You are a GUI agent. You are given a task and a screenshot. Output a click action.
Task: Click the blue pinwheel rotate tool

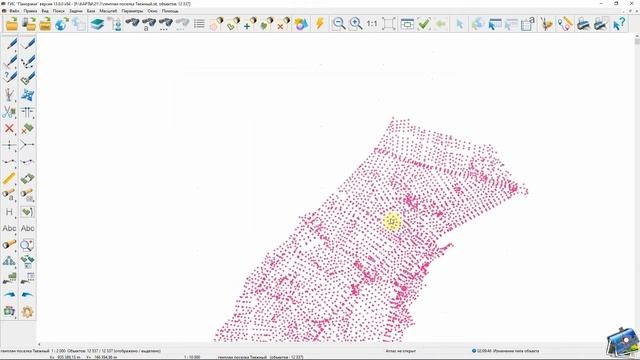(27, 95)
